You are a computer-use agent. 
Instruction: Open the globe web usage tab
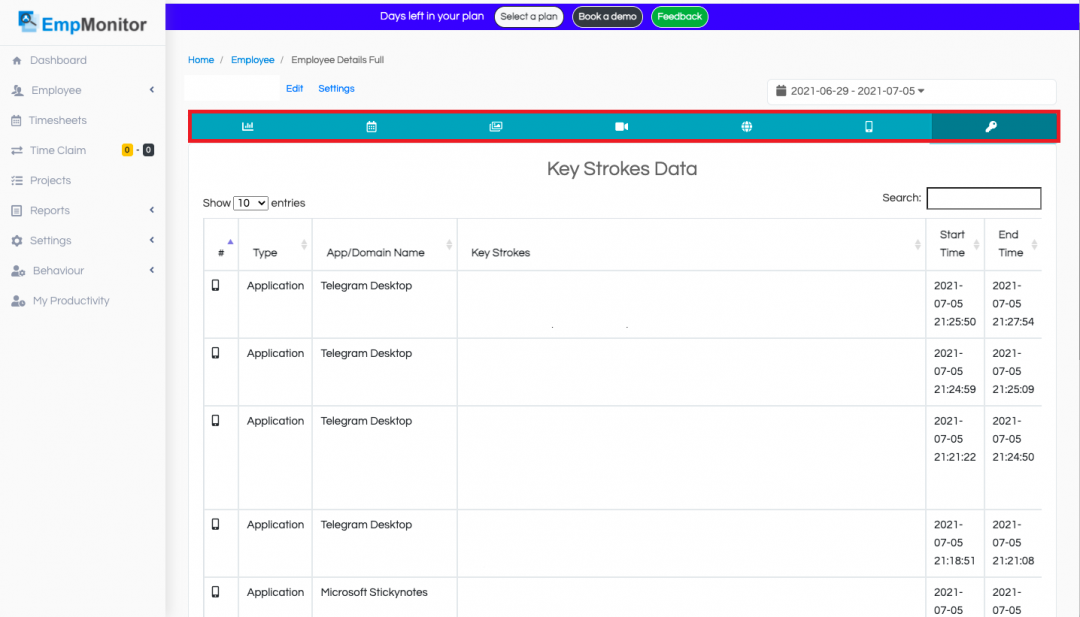click(x=746, y=127)
